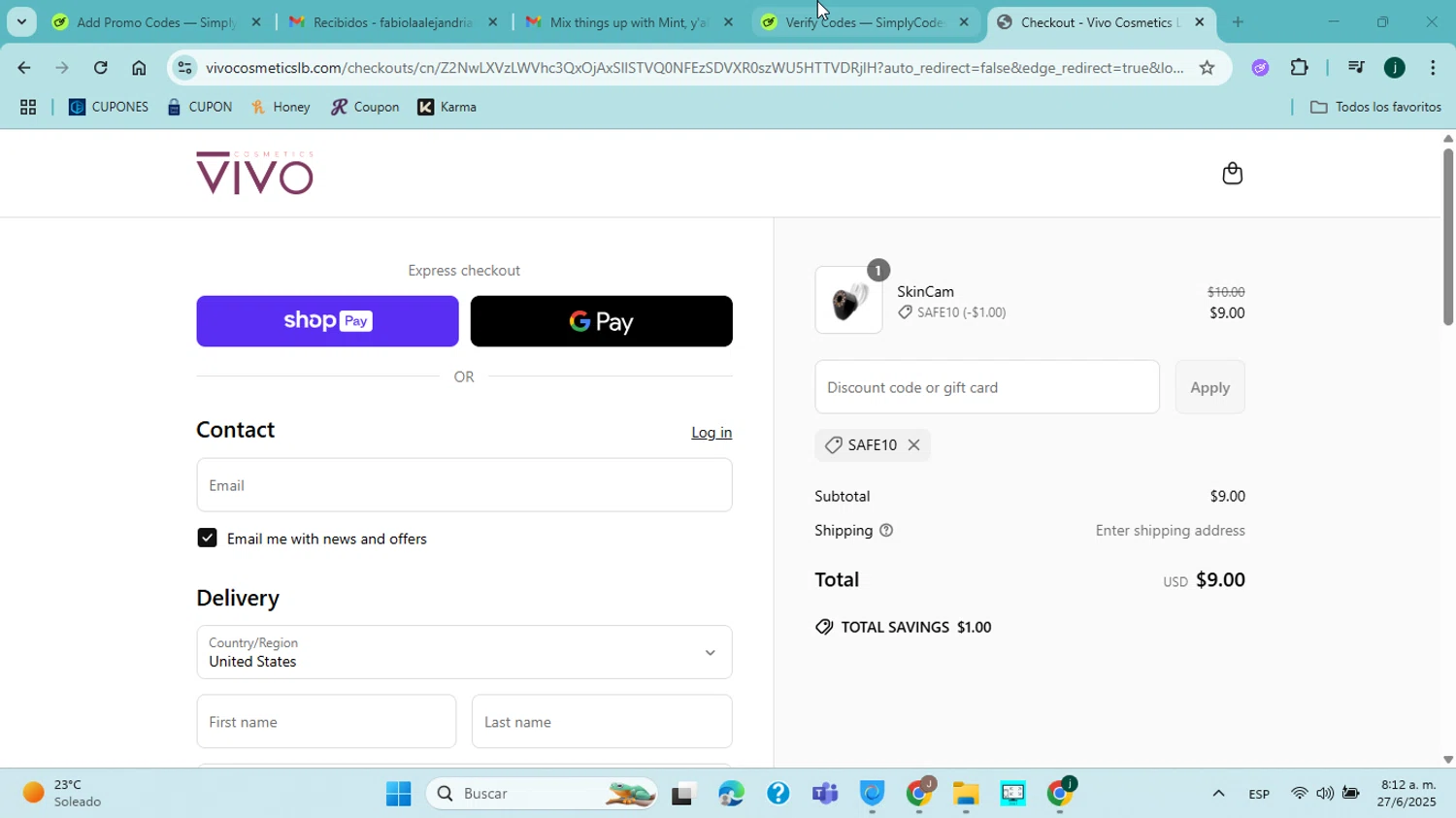Bookmark this page with star icon
1456x818 pixels.
point(1207,68)
